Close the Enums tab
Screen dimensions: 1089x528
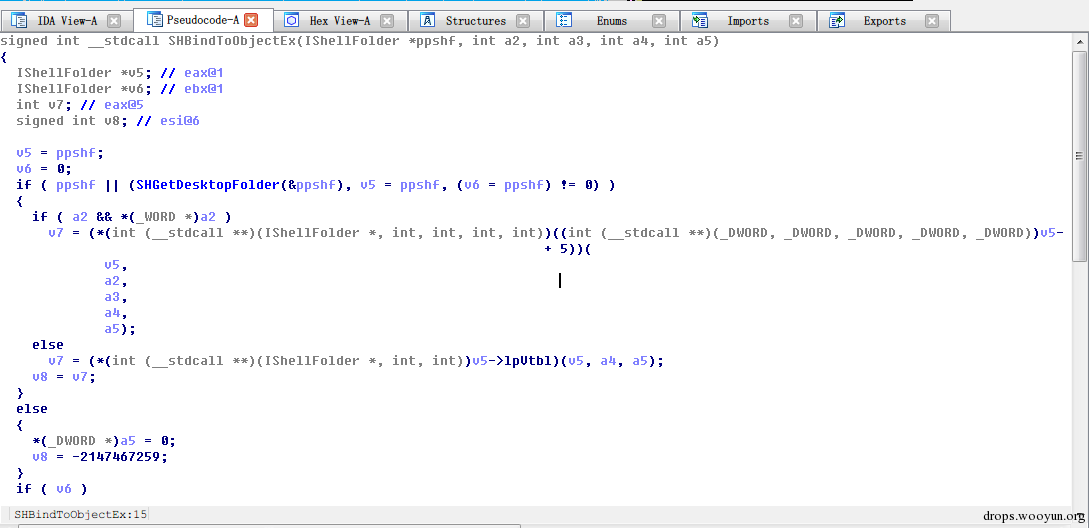click(659, 21)
